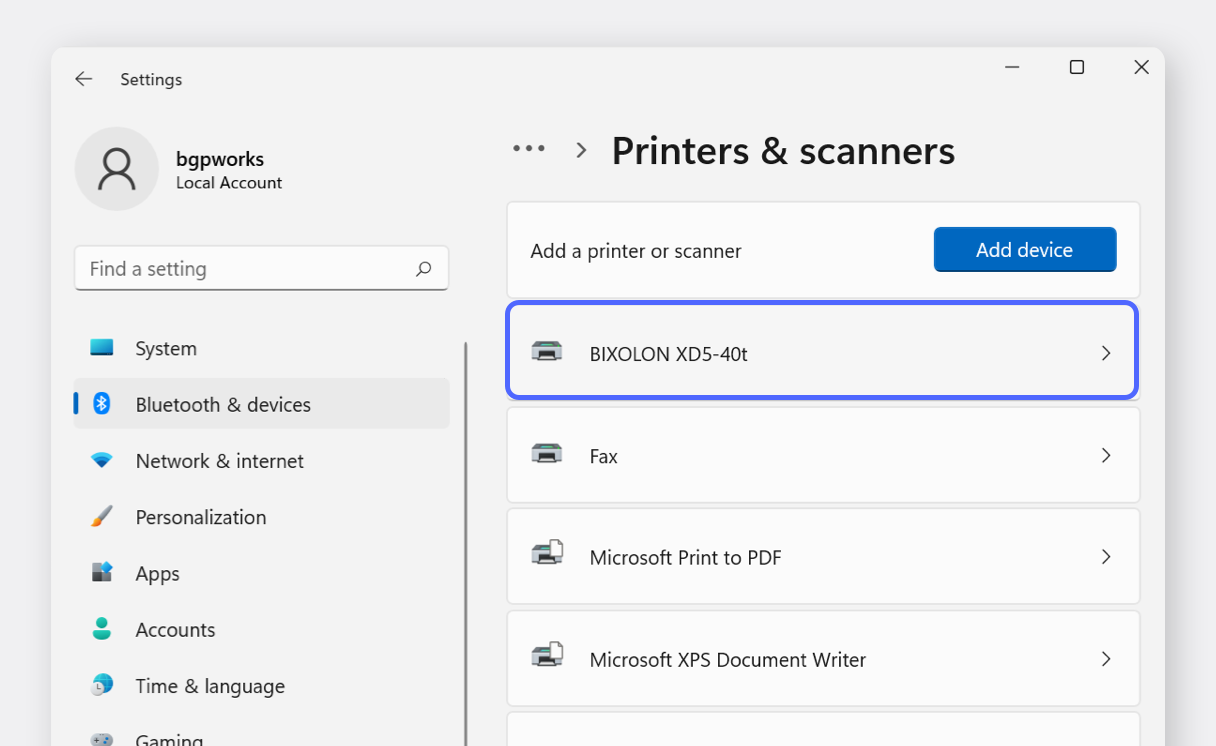1216x746 pixels.
Task: Click the back arrow in Settings header
Action: 84,79
